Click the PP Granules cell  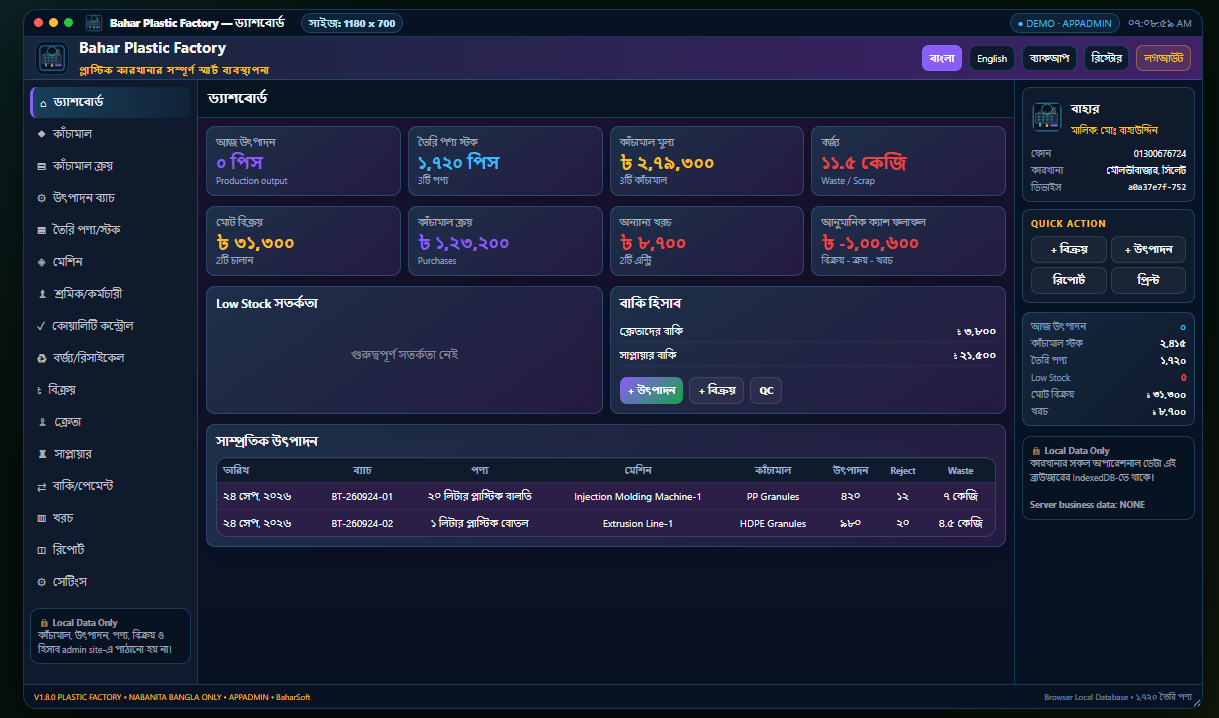773,496
